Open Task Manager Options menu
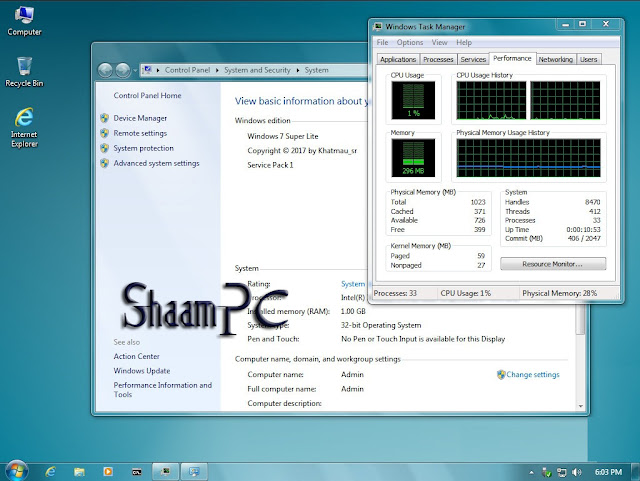Screen dimensions: 640x481 pos(410,42)
